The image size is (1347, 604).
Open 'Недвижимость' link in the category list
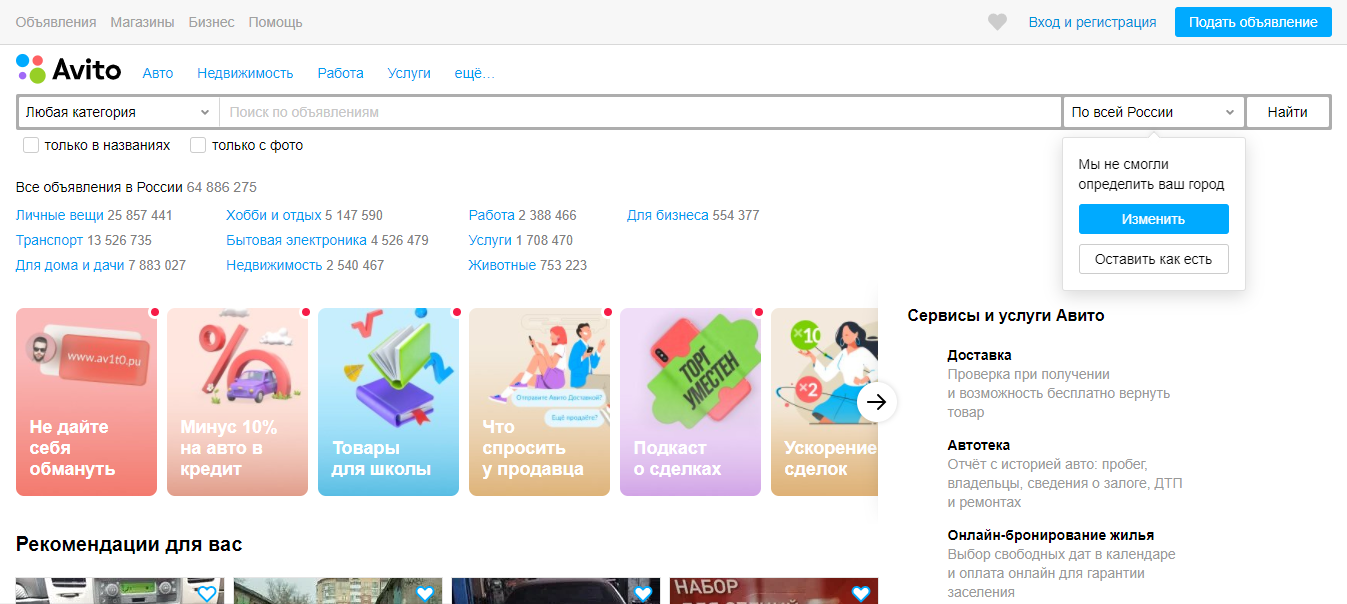point(274,265)
